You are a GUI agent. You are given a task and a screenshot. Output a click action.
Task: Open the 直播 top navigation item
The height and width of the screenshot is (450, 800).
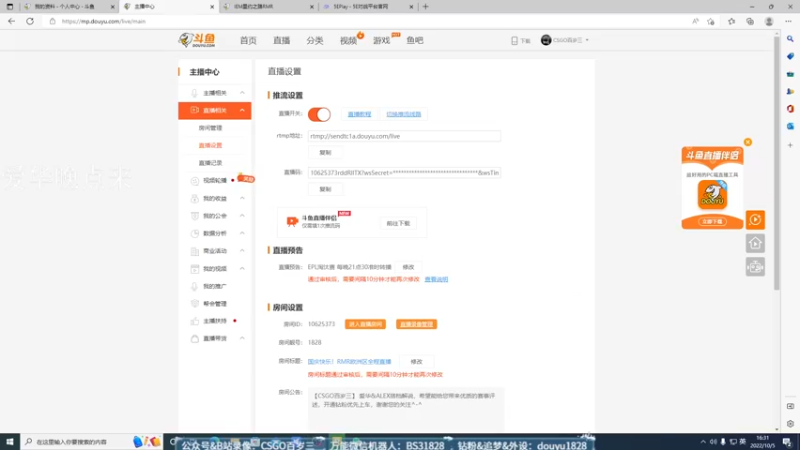pyautogui.click(x=281, y=40)
